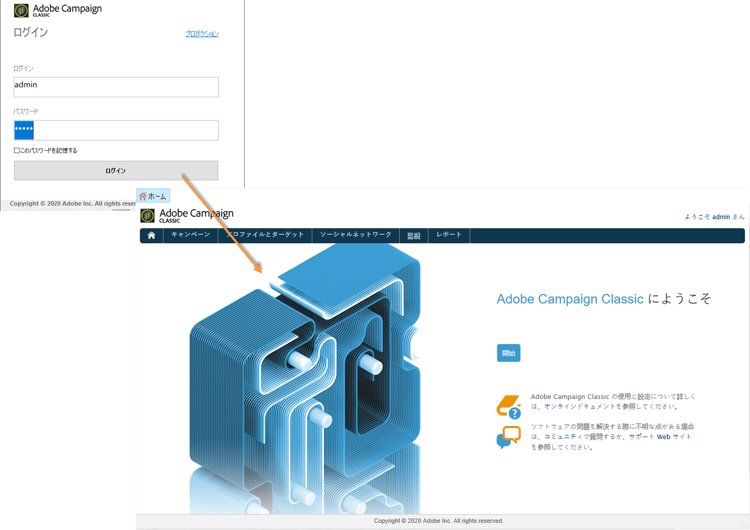750x530 pixels.
Task: Open the サポート Web サイト link
Action: pos(660,437)
